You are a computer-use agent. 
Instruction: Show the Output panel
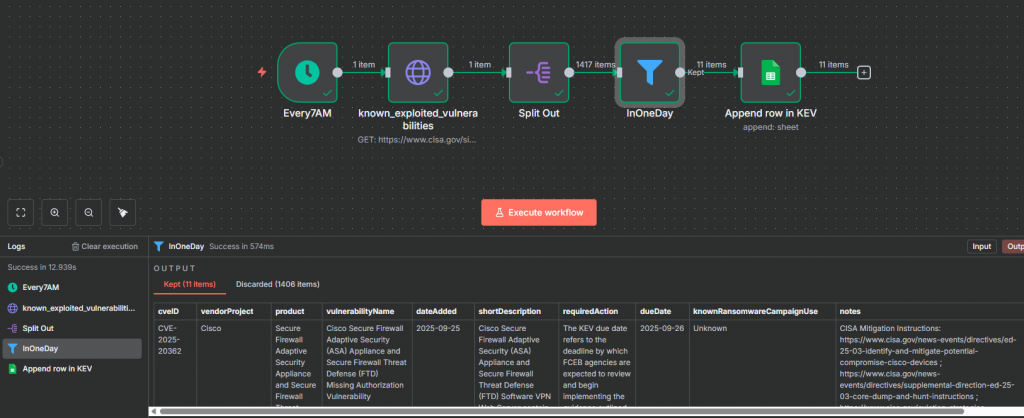click(x=1013, y=247)
